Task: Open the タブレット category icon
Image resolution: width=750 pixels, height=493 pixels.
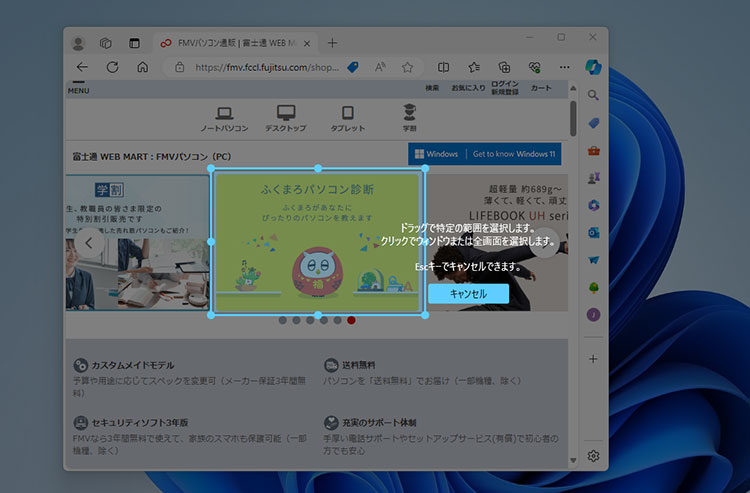Action: (348, 119)
